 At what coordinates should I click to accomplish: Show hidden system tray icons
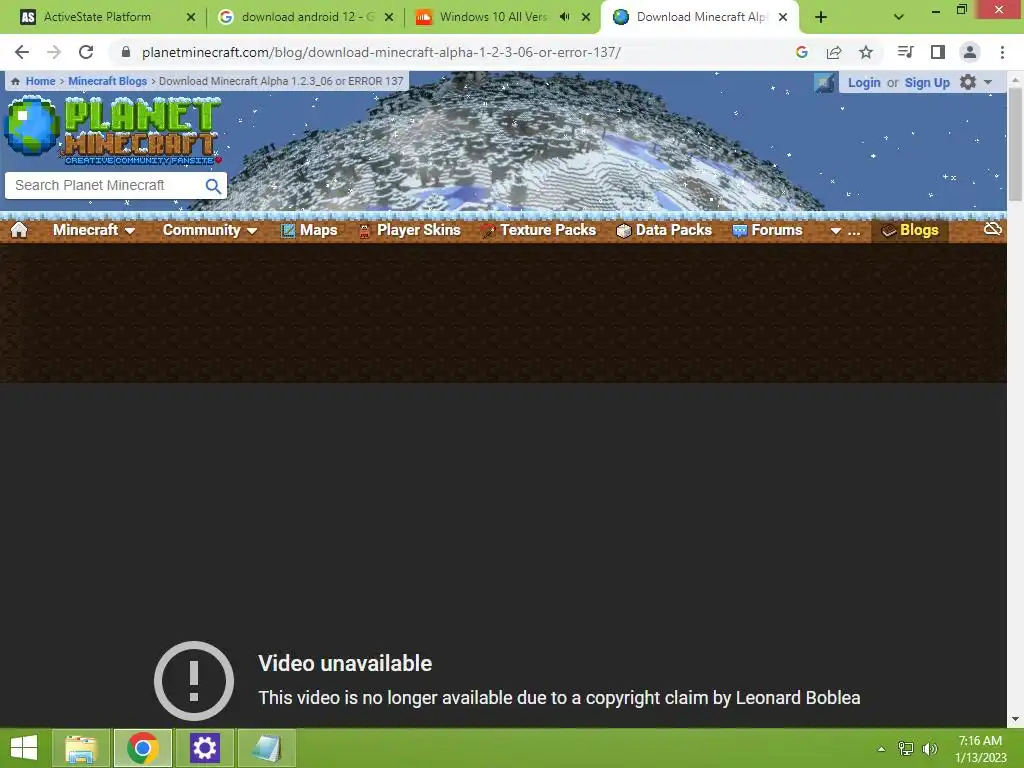click(x=881, y=749)
